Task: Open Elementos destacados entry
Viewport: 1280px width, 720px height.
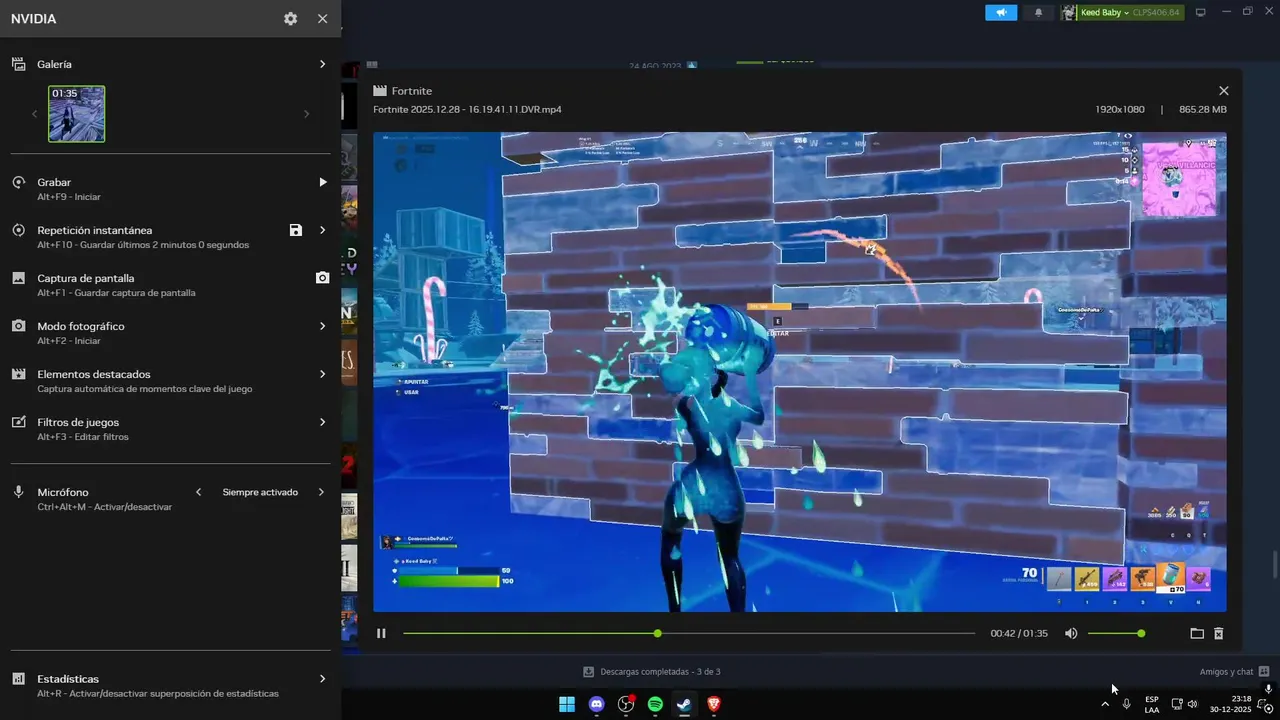Action: click(170, 381)
